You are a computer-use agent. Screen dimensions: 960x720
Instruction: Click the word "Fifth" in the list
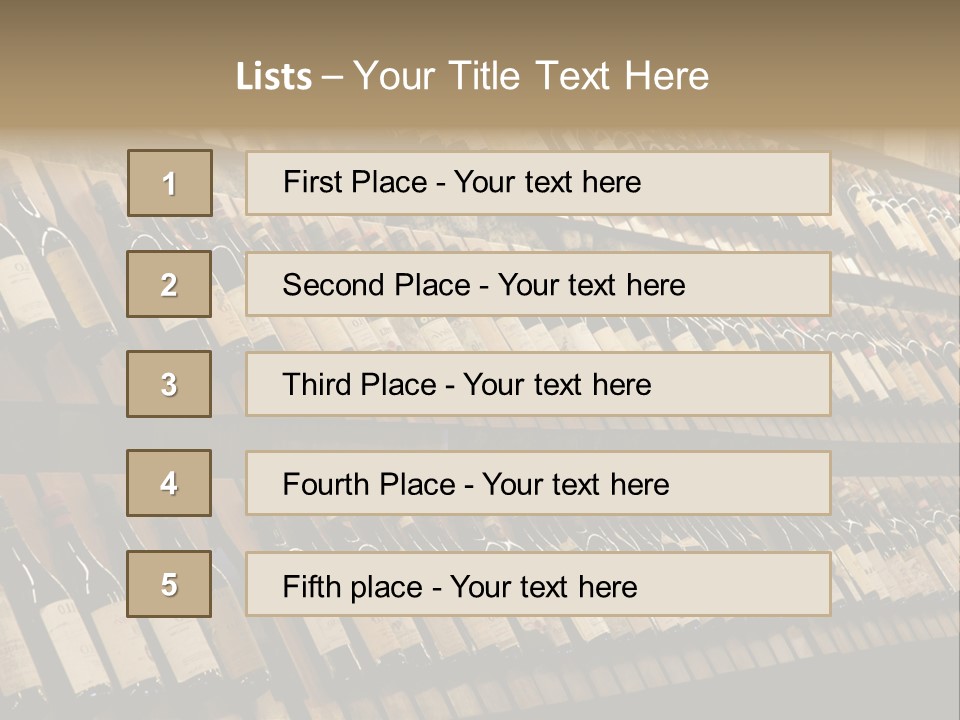pos(309,586)
